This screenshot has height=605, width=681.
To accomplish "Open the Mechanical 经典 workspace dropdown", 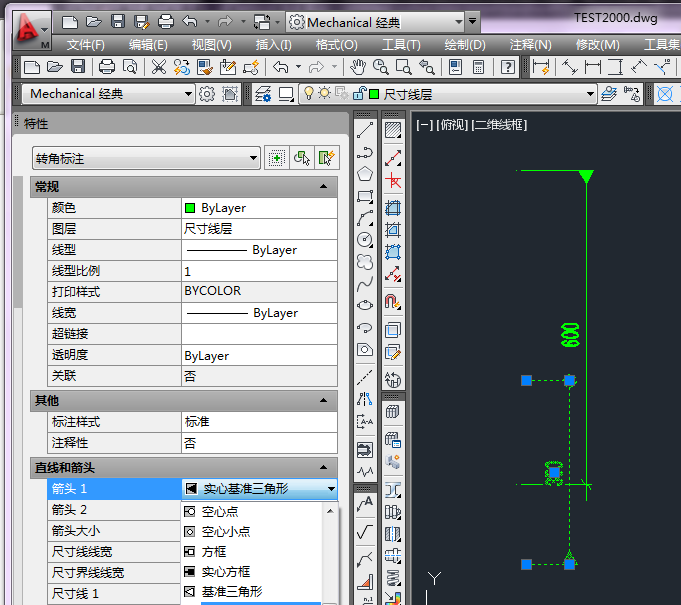I will coord(188,94).
